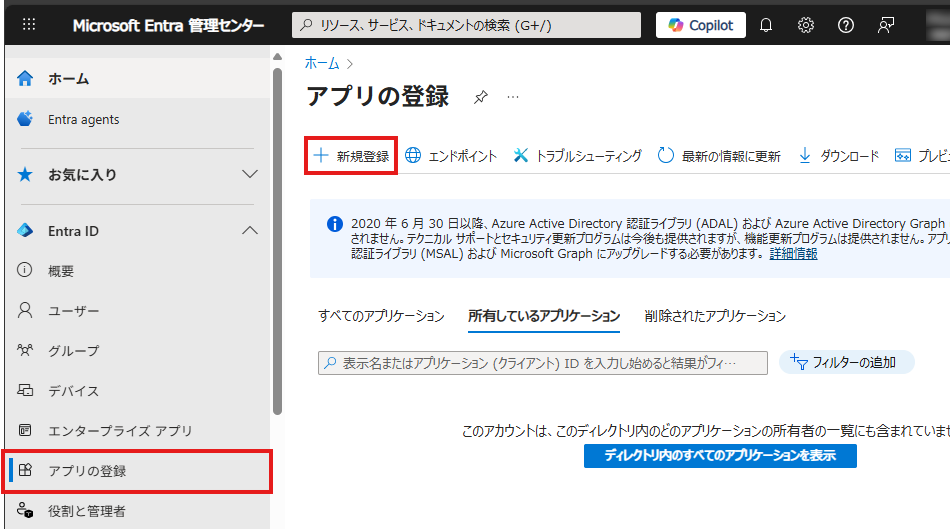Open Enterprise apps (エンタープライズ アプリ)
Viewport: 950px width, 529px height.
point(138,430)
